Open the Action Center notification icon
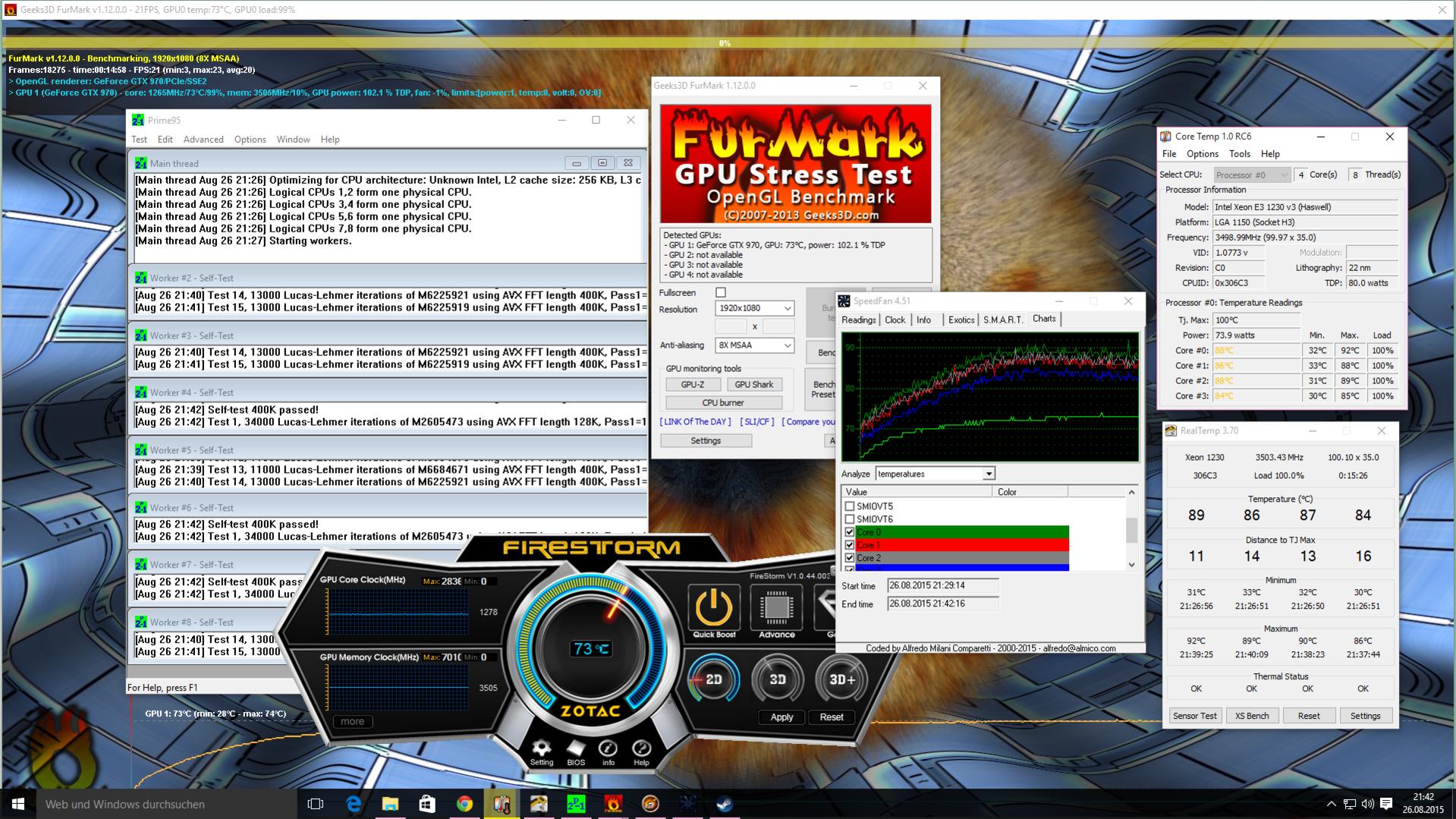 tap(1386, 804)
